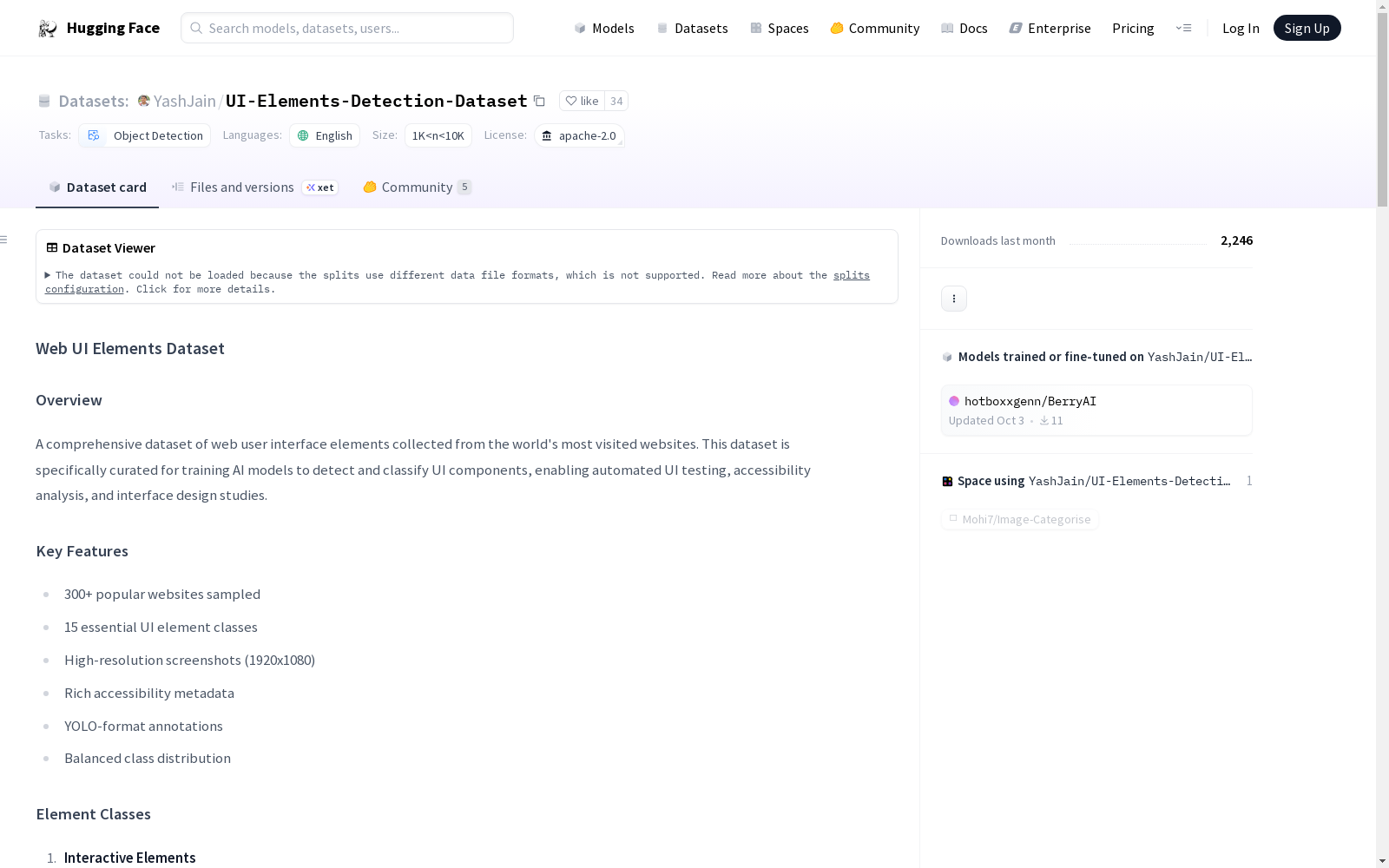
Task: Click the "300+ popular websites sampled" bullet
Action: click(162, 594)
